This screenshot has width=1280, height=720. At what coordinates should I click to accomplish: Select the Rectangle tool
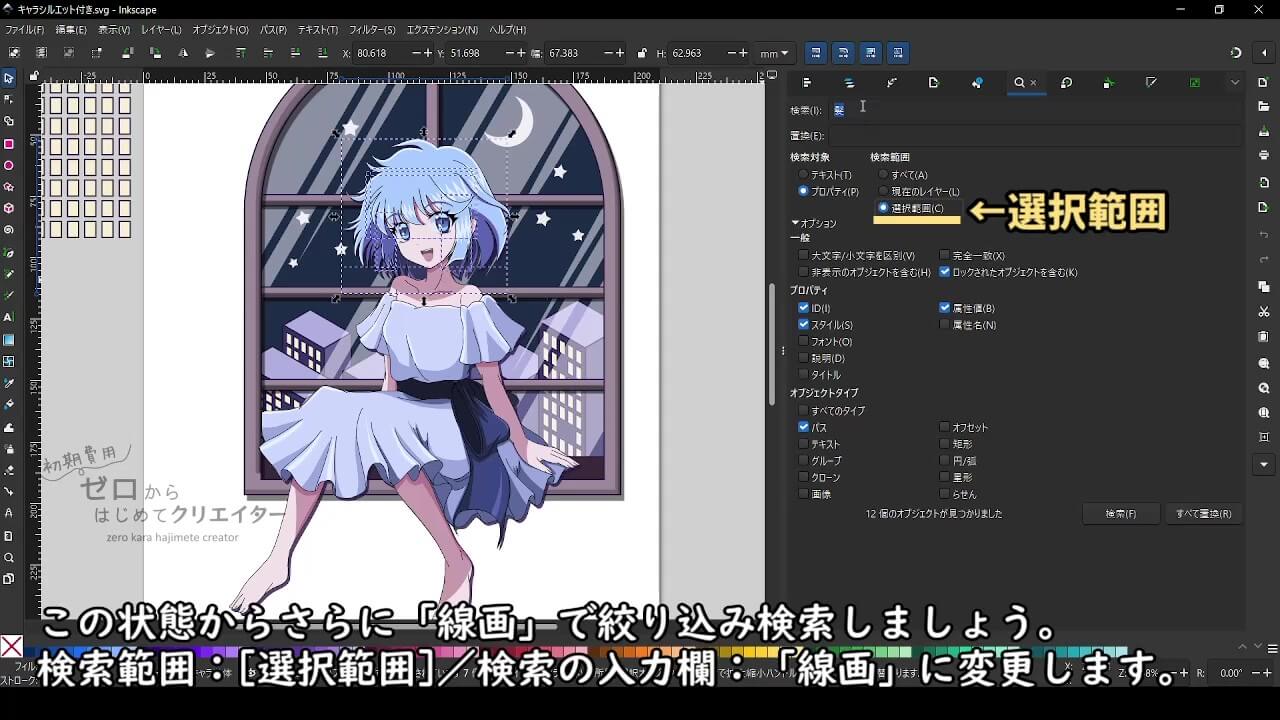click(x=9, y=144)
